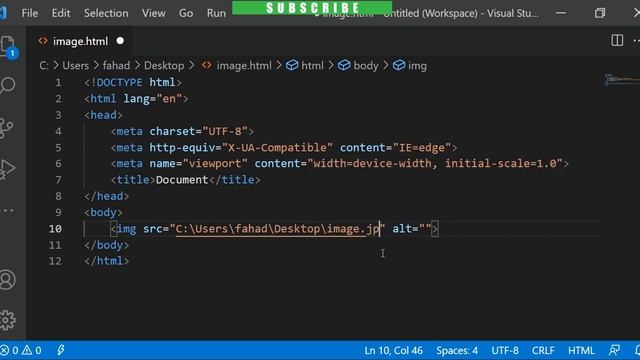Click CRLF end of line setting
This screenshot has height=360, width=640.
(543, 350)
